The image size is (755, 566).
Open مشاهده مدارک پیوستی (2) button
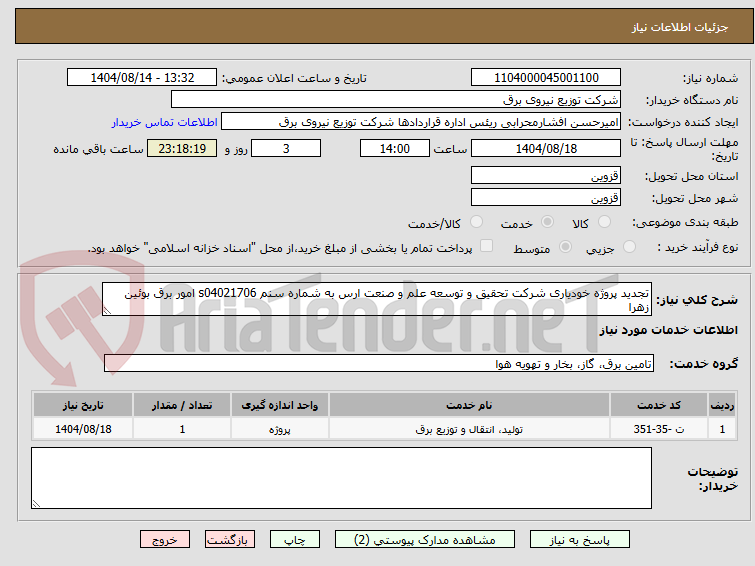(x=425, y=540)
